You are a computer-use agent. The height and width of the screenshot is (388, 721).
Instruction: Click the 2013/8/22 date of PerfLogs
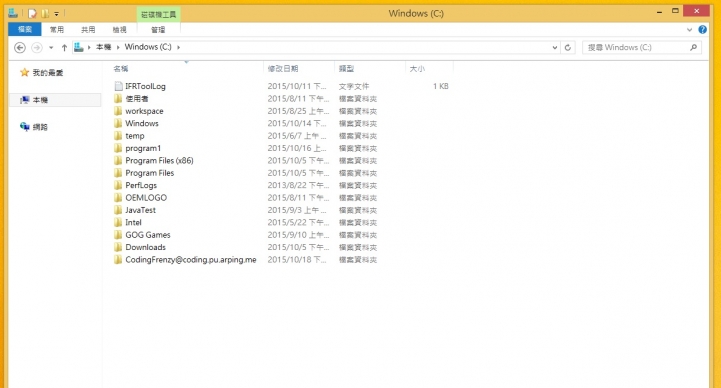[x=298, y=185]
